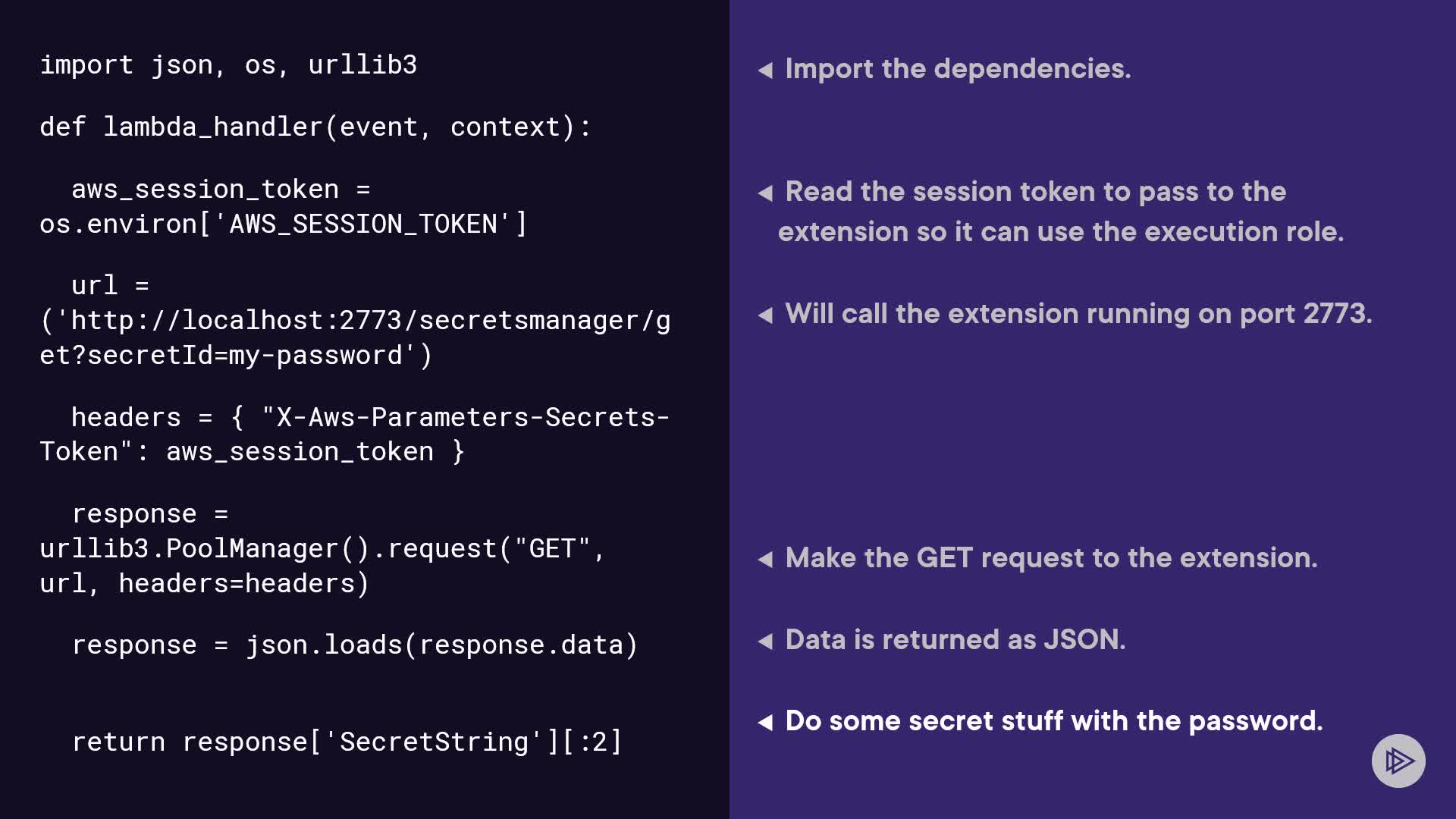Screen dimensions: 1456x819
Task: Select the 'Import the dependencies.' annotation text
Action: tap(958, 69)
